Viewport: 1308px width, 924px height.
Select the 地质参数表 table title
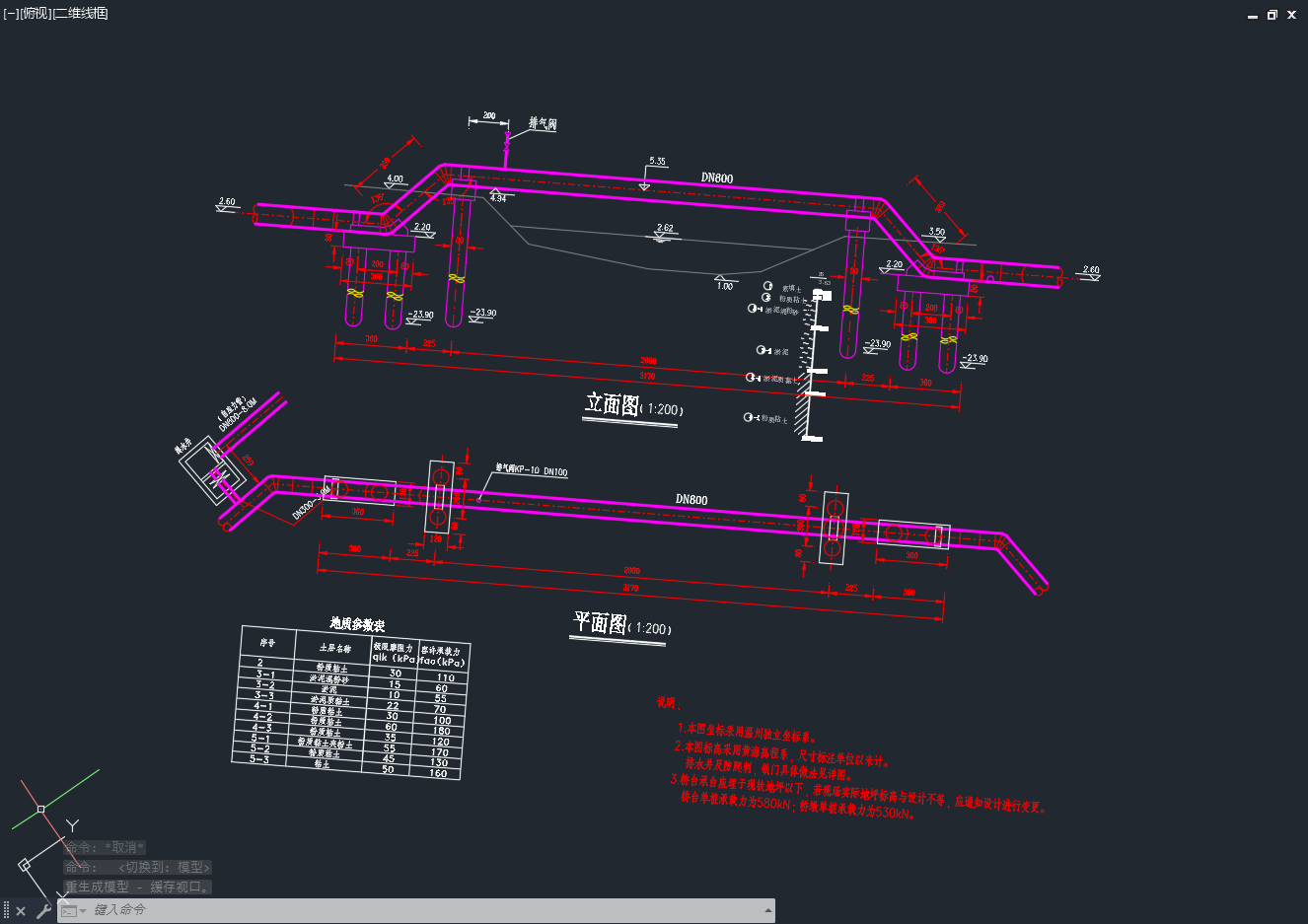point(357,624)
